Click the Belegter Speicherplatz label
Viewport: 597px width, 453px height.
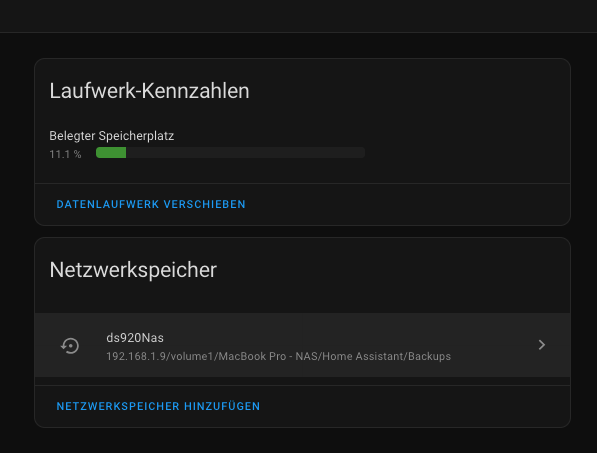click(x=112, y=136)
